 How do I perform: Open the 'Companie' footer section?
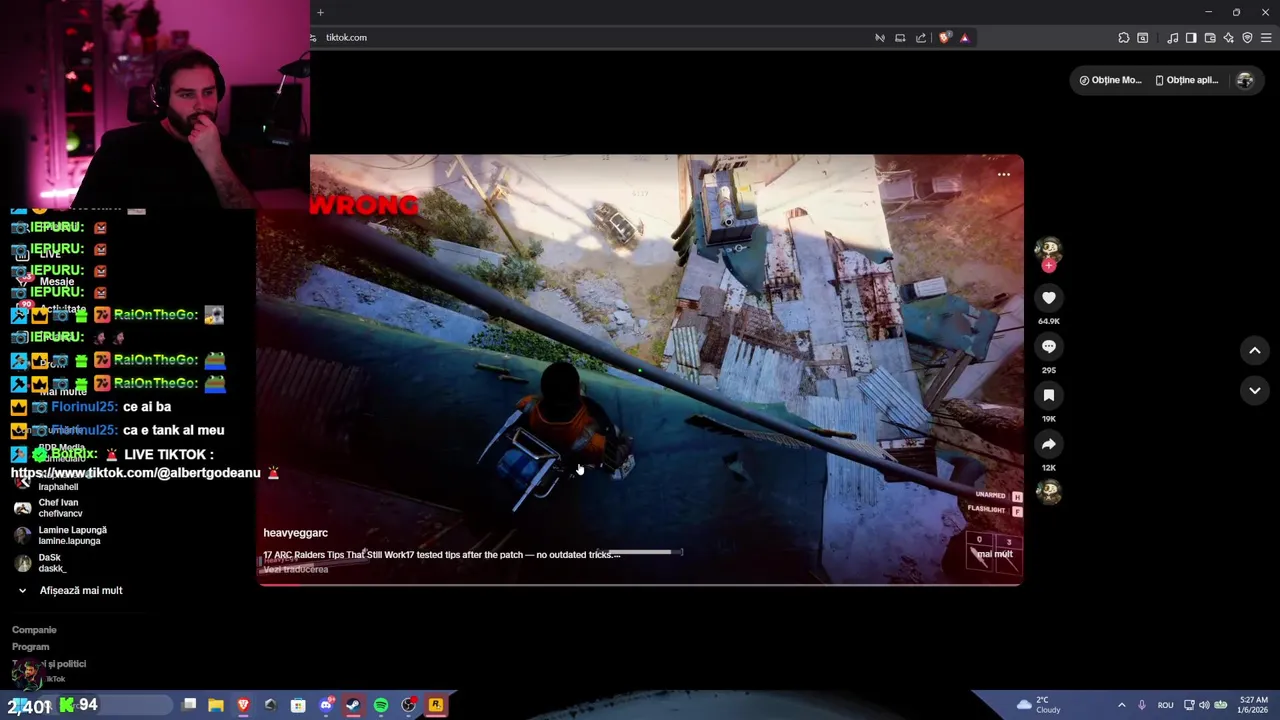pos(34,630)
